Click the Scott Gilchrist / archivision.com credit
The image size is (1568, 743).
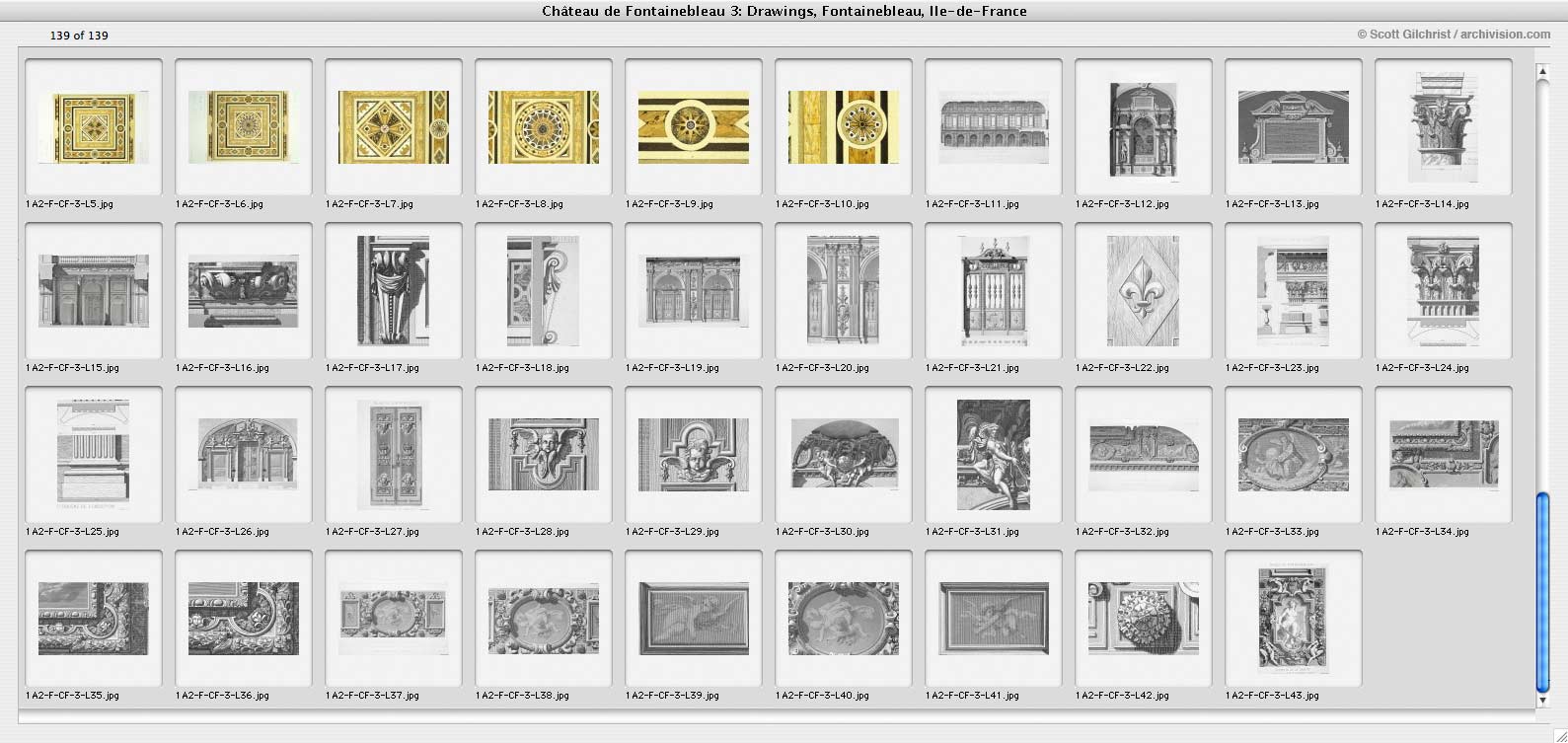(x=1454, y=34)
